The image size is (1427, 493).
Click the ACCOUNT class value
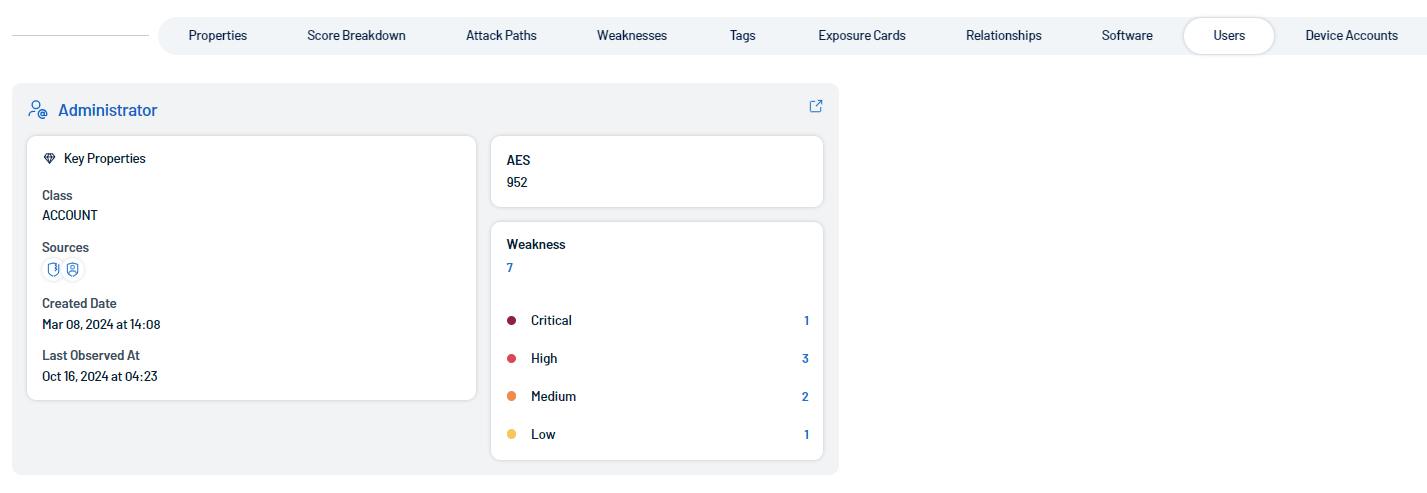point(70,215)
